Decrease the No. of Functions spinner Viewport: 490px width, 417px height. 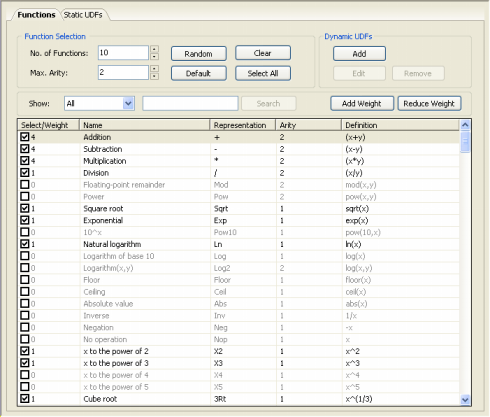click(x=154, y=56)
